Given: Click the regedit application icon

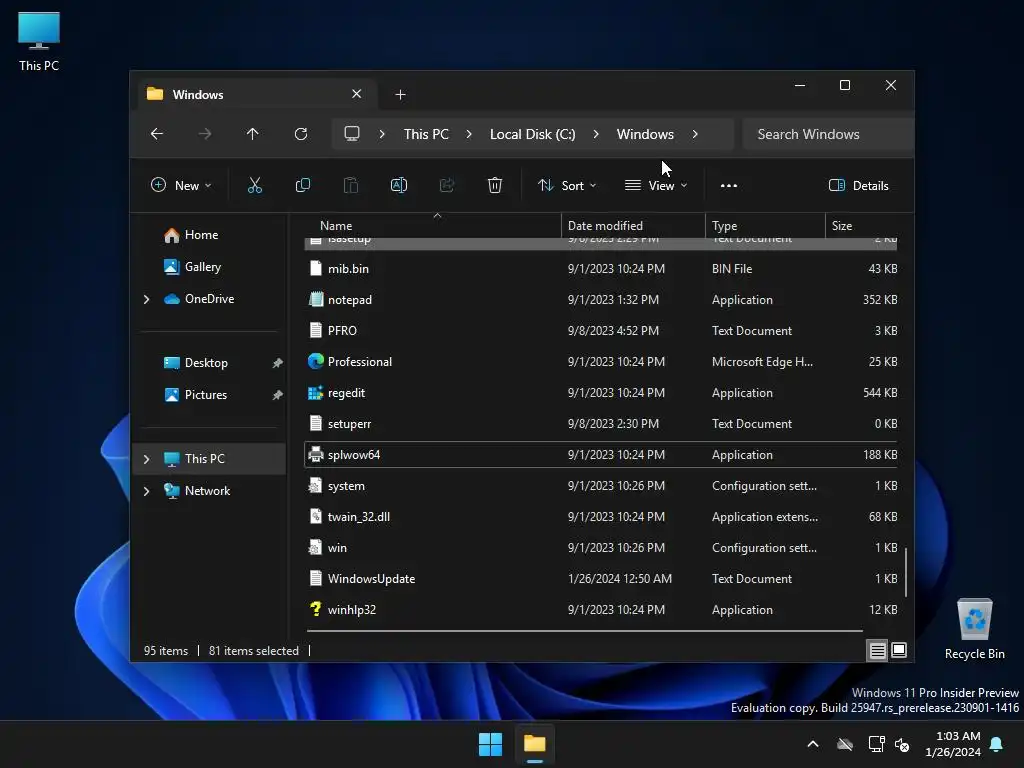Looking at the screenshot, I should point(316,392).
